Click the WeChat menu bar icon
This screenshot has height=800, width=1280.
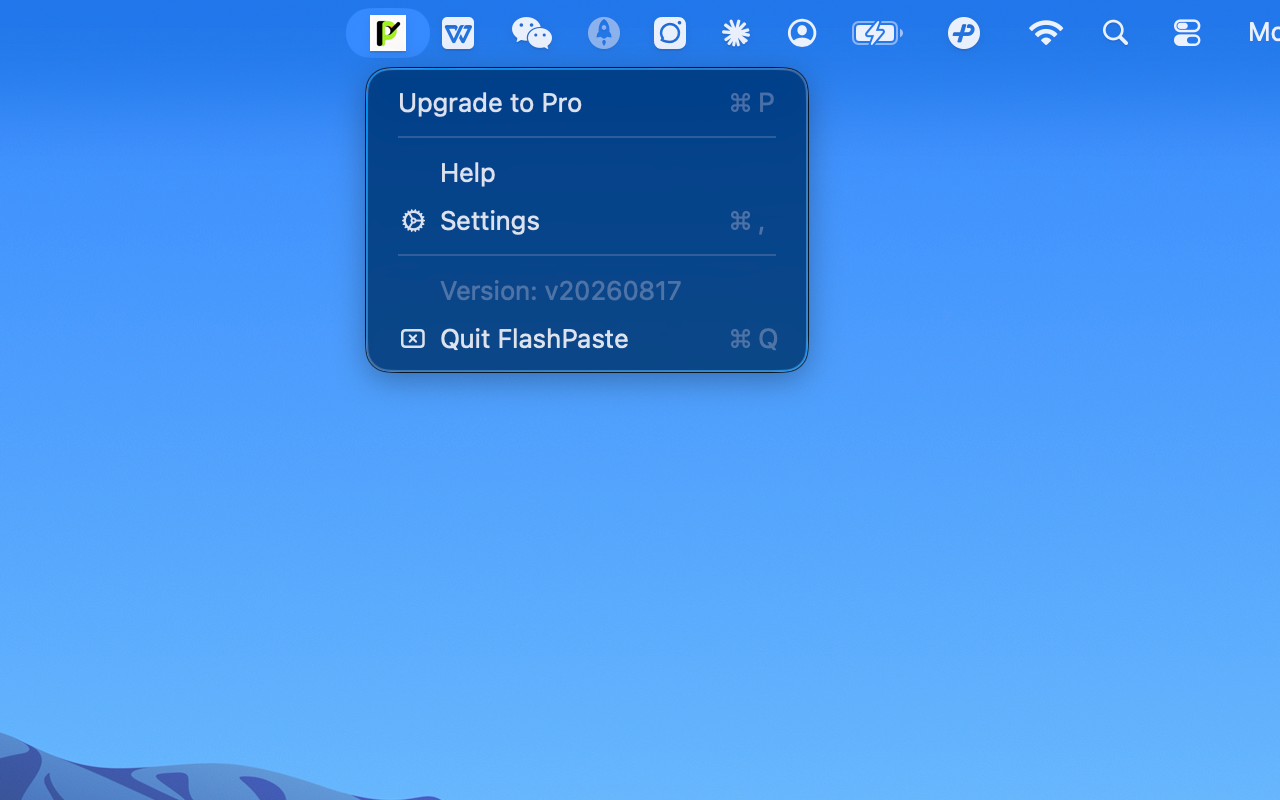[532, 33]
